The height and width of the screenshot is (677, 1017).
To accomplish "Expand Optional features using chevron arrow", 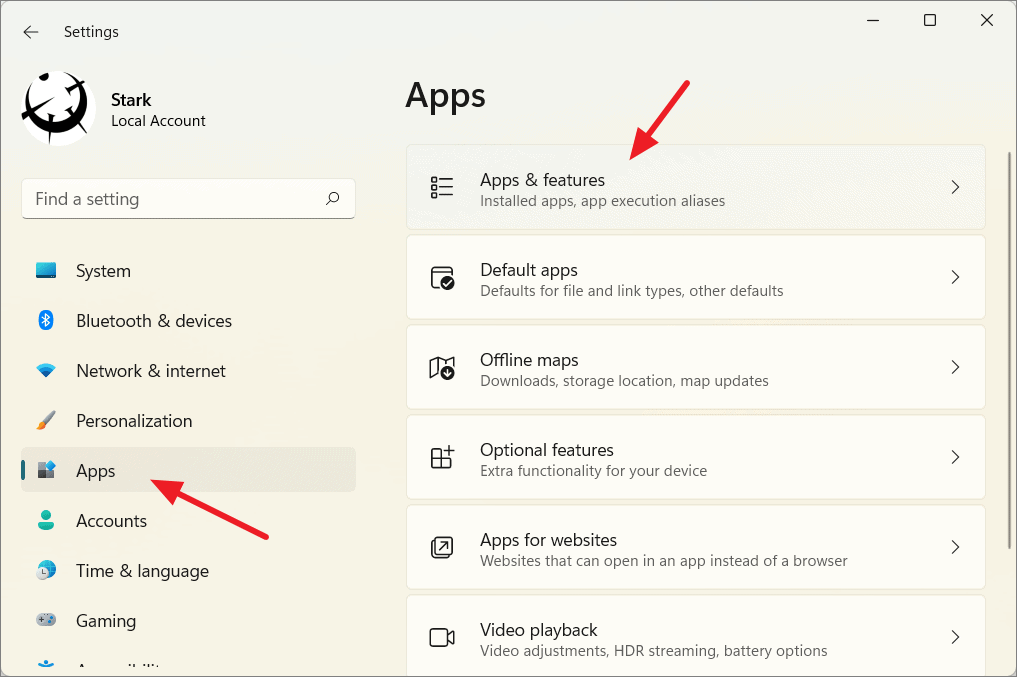I will 955,457.
